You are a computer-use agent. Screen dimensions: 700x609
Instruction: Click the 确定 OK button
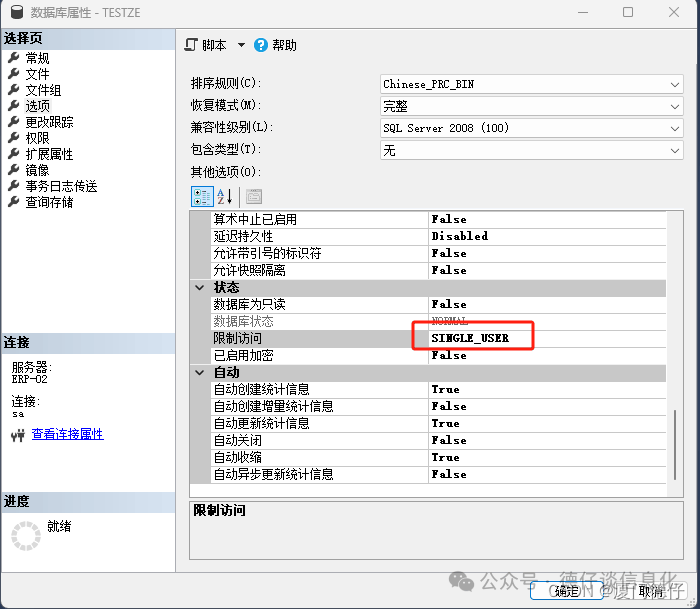coord(567,591)
